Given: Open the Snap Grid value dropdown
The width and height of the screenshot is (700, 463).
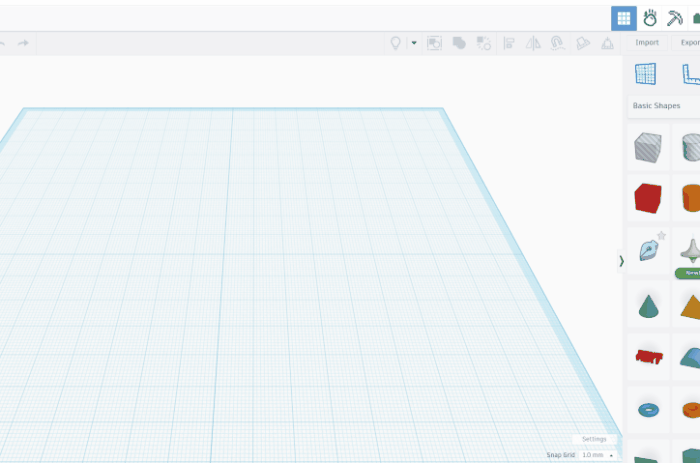Looking at the screenshot, I should point(597,455).
